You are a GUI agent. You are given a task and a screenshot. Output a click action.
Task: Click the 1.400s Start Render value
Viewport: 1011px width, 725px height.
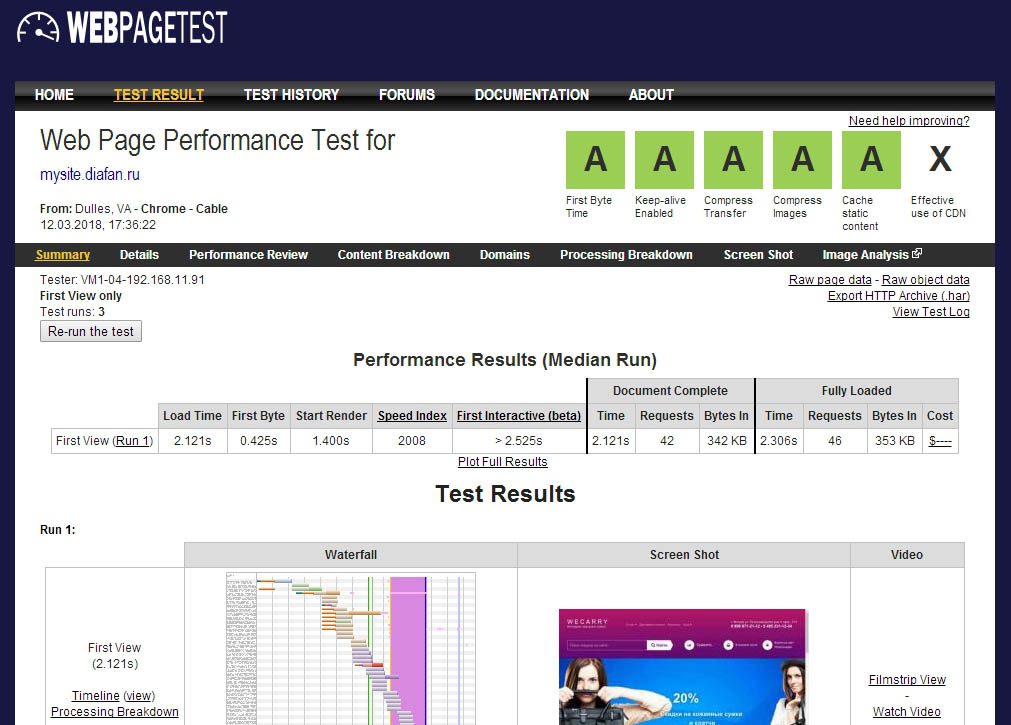[331, 441]
